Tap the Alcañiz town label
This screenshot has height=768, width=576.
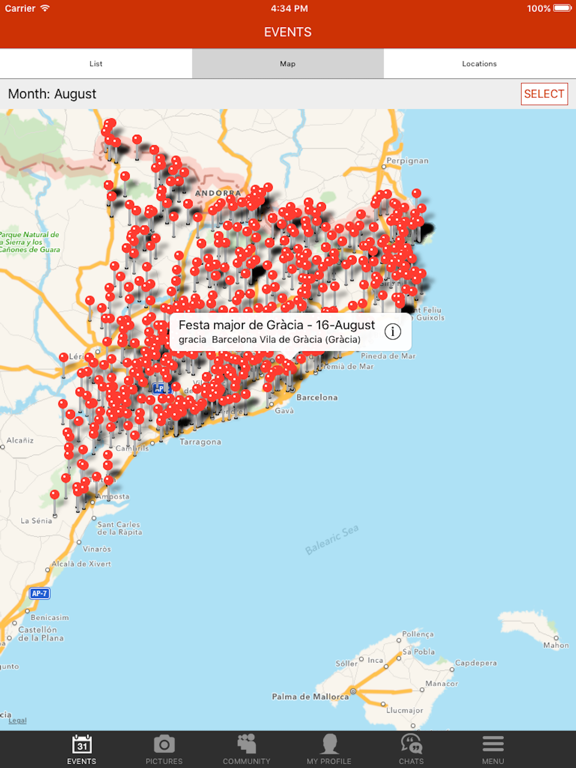20,440
